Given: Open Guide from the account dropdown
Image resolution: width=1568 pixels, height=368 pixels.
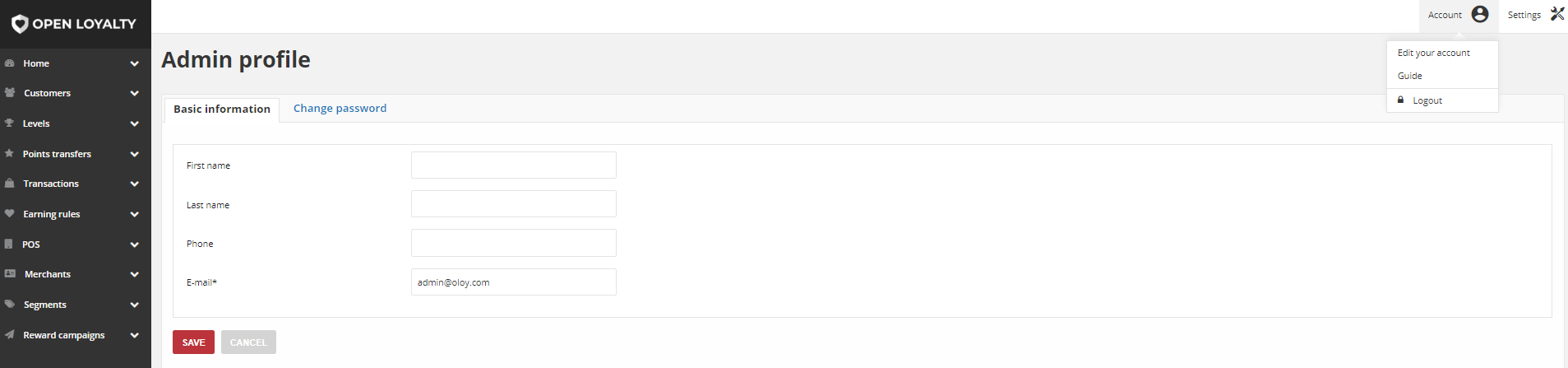Looking at the screenshot, I should tap(1409, 76).
